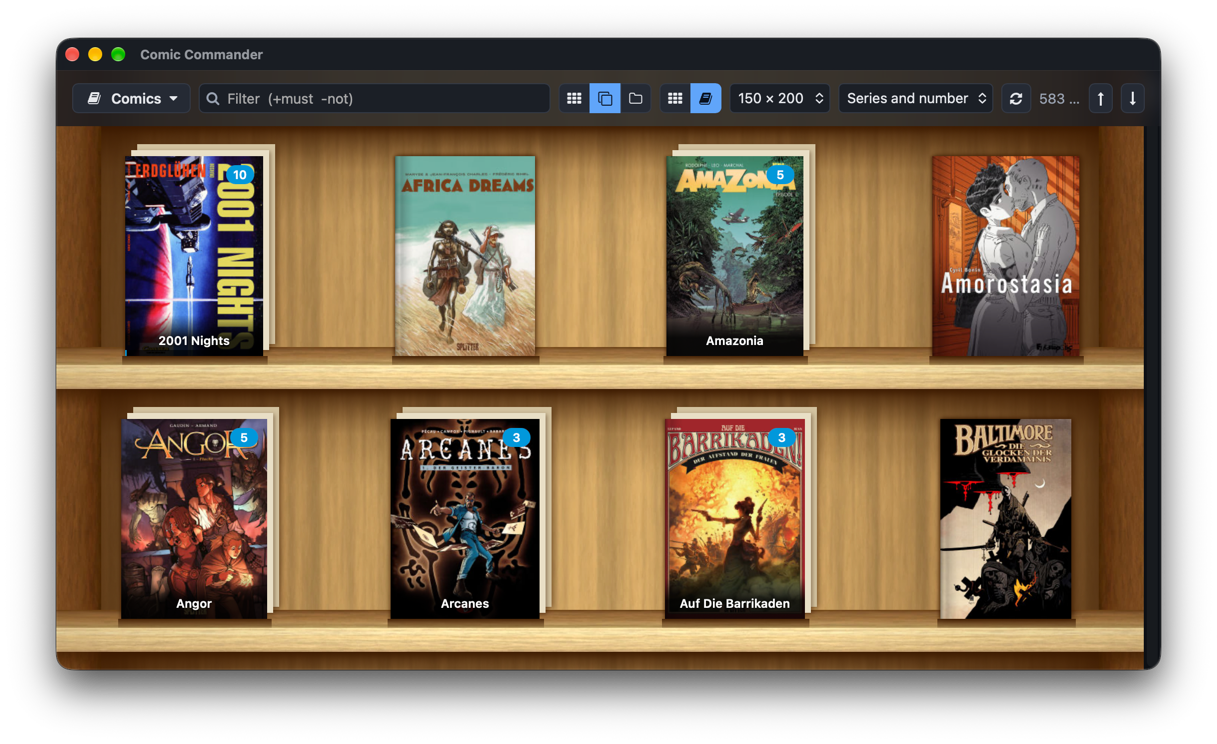Click the 5 count badge on Amazonia
The image size is (1217, 744).
click(x=780, y=175)
